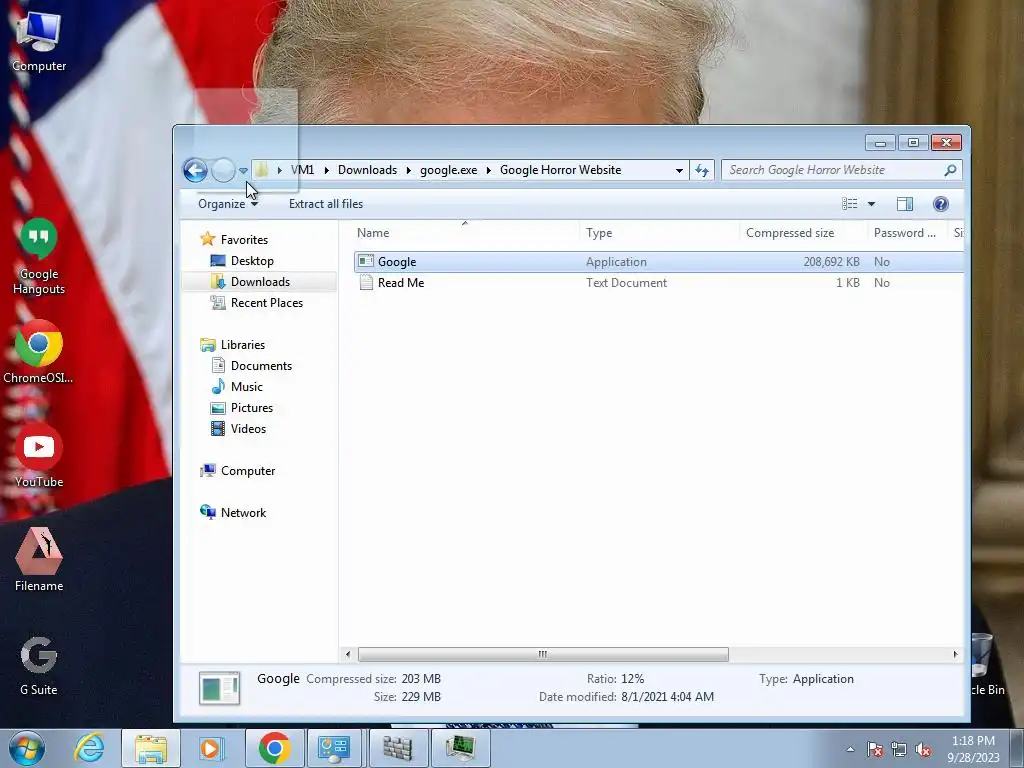This screenshot has width=1024, height=768.
Task: Show hidden system tray icons
Action: 850,750
